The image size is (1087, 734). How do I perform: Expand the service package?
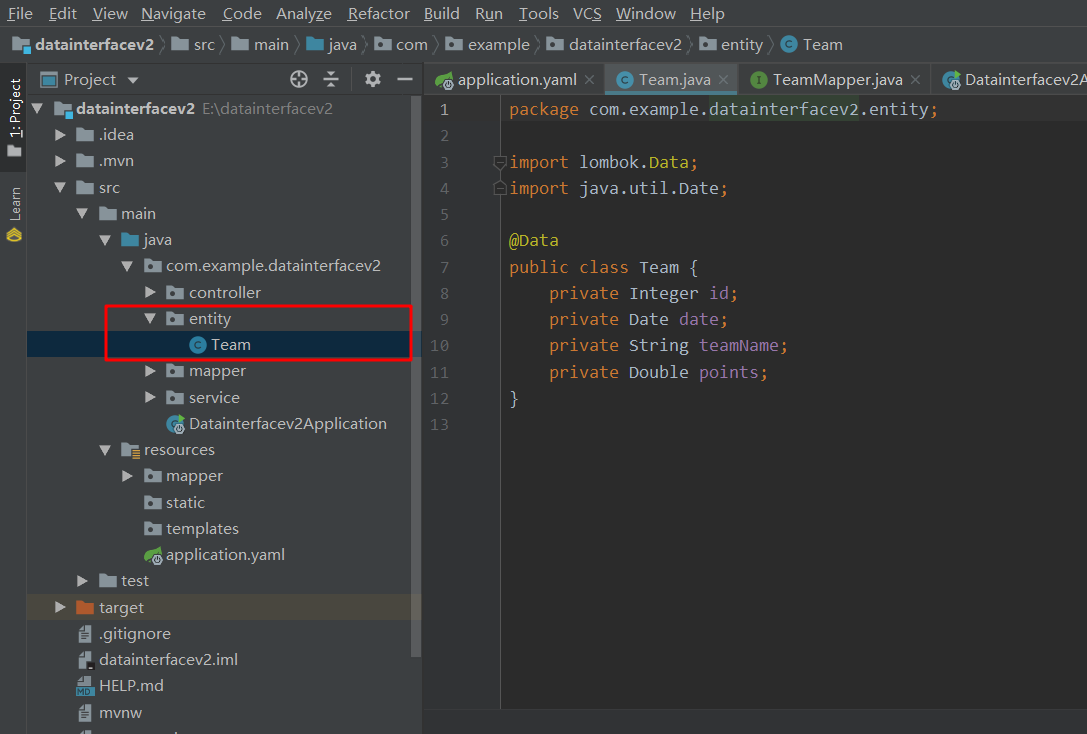pyautogui.click(x=150, y=398)
